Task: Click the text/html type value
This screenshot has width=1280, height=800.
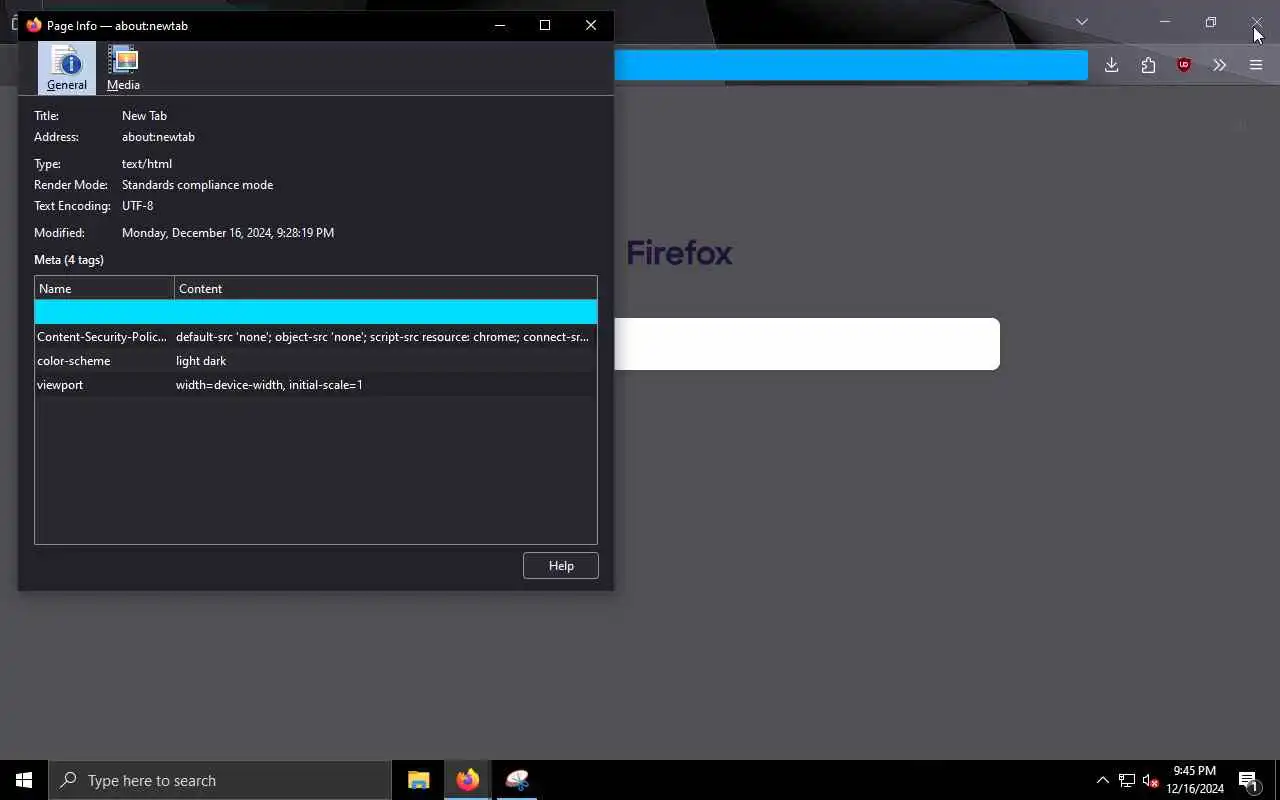Action: click(147, 164)
